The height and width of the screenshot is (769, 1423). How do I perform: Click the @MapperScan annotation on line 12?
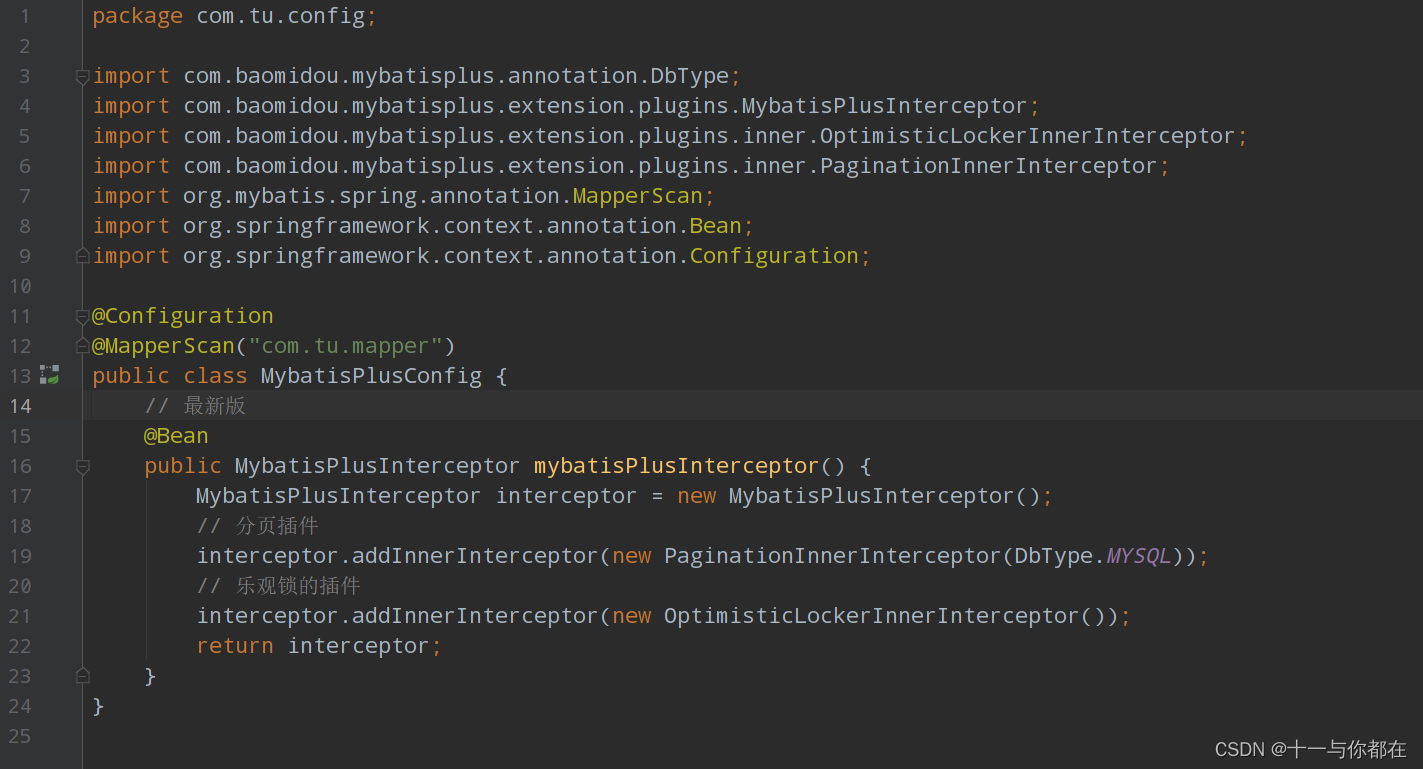point(164,346)
